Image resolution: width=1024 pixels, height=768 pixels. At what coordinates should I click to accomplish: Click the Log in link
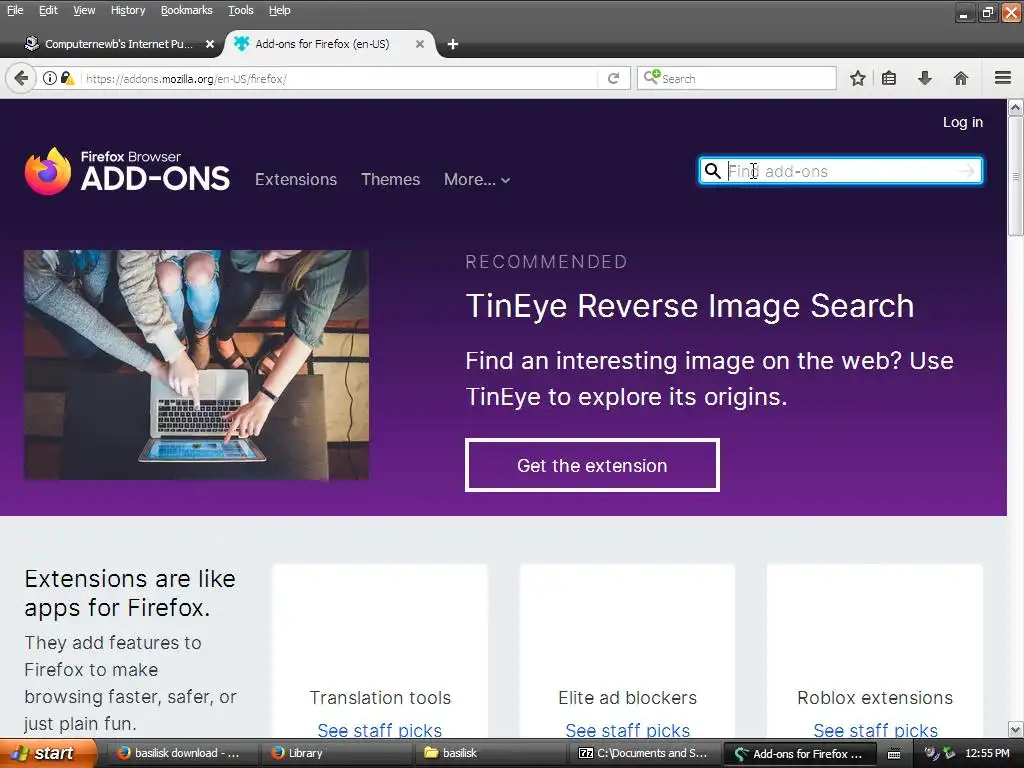coord(963,122)
